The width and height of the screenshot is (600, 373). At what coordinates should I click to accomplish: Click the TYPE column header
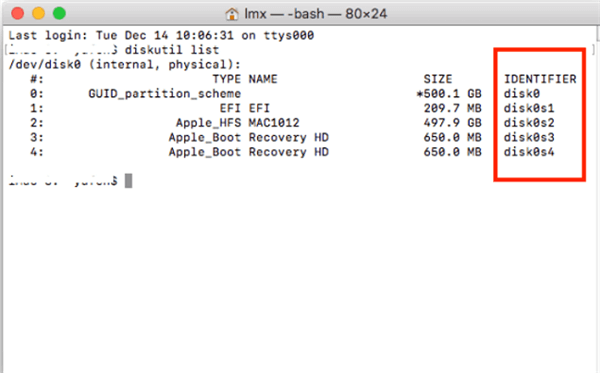[227, 79]
